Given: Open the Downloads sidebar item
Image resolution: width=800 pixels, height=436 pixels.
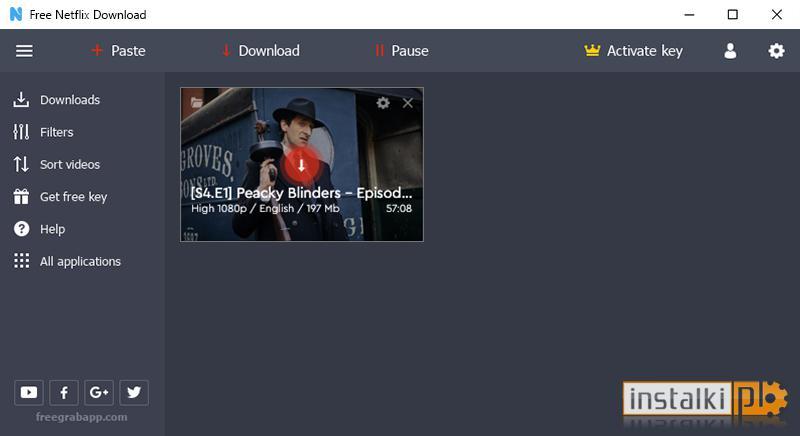Looking at the screenshot, I should click(x=57, y=99).
